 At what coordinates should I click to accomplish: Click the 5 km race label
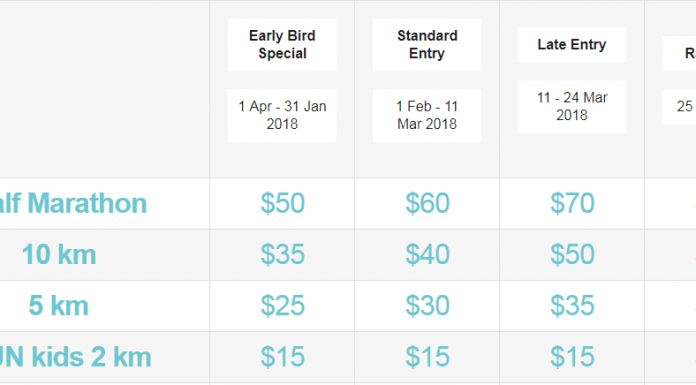59,306
